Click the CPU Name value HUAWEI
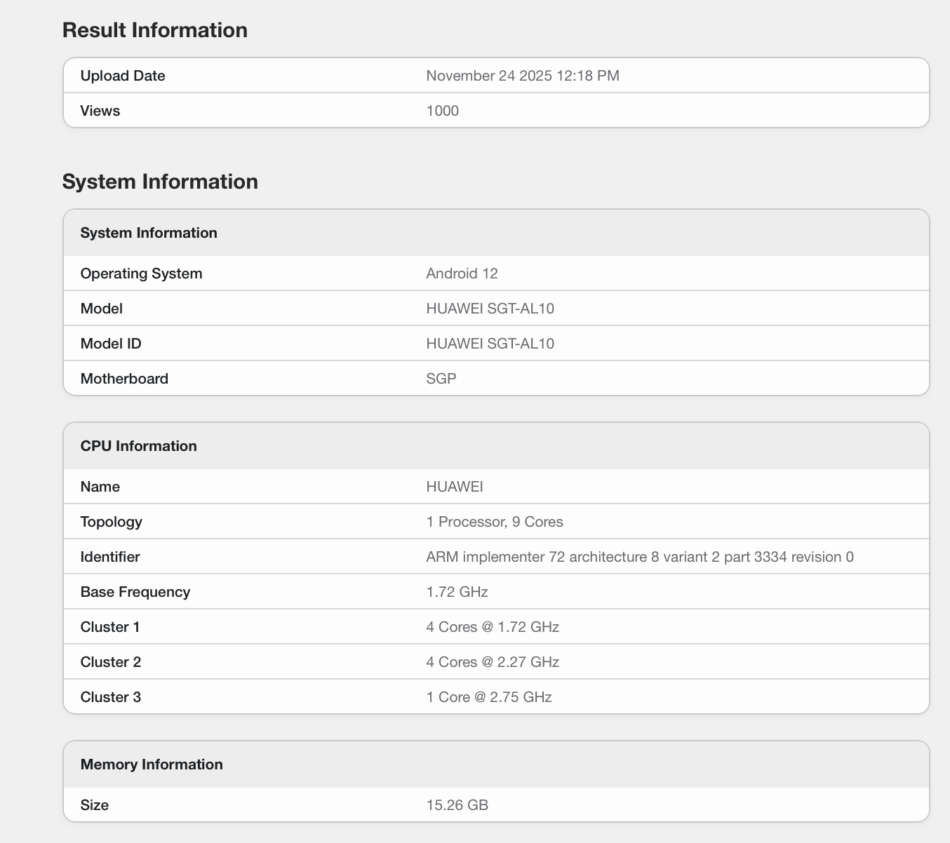This screenshot has width=950, height=843. point(455,487)
